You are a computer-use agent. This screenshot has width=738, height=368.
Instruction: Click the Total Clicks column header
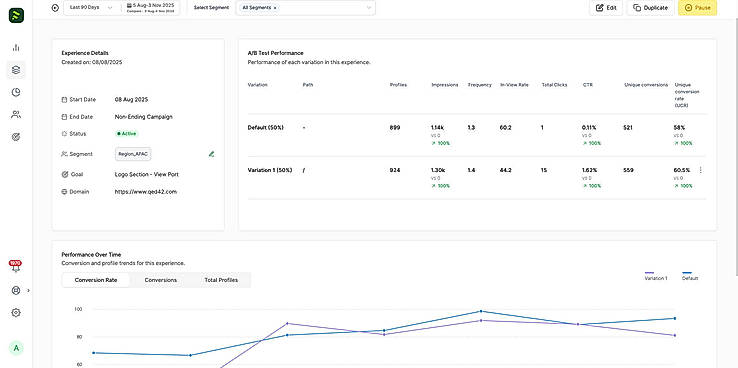[x=554, y=85]
